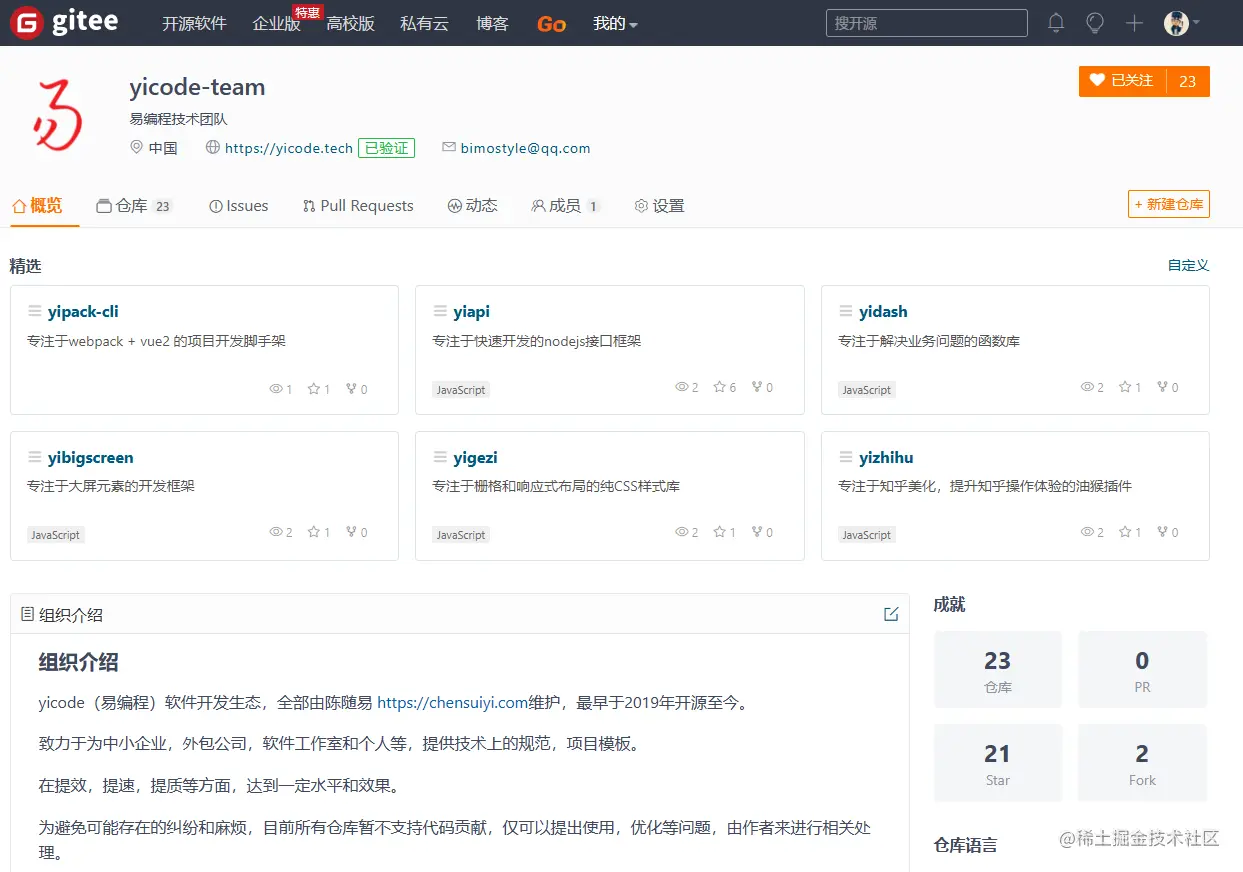
Task: Open the https://chensuiyi.com link
Action: [452, 703]
